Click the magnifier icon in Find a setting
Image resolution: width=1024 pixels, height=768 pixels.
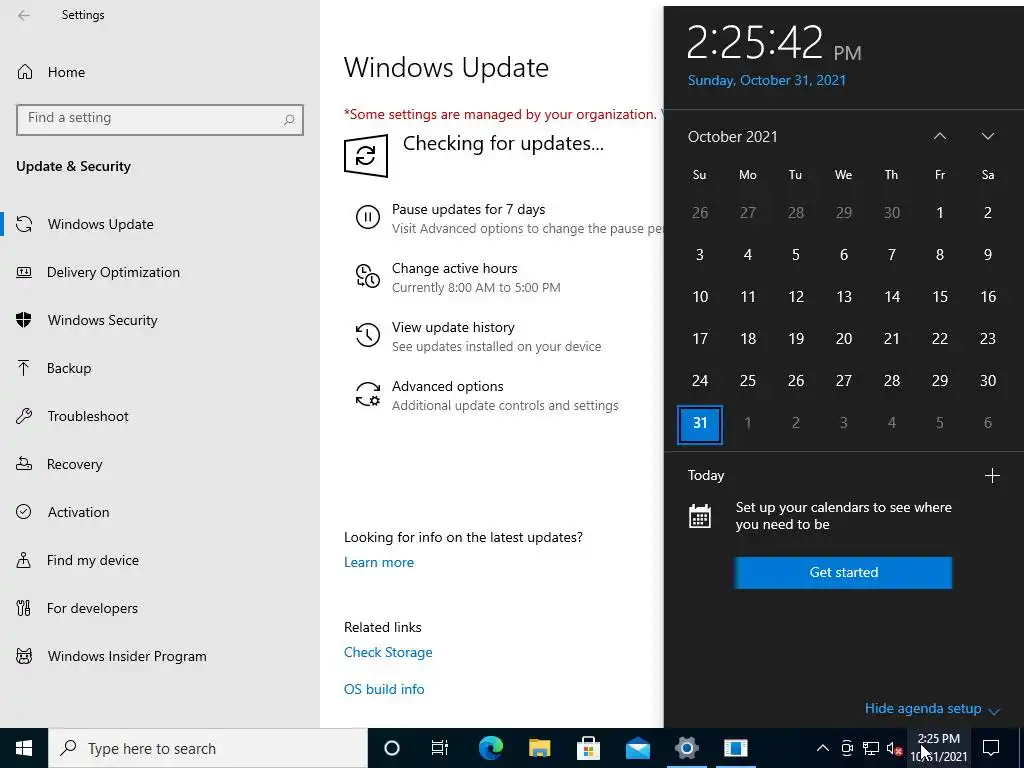tap(289, 120)
